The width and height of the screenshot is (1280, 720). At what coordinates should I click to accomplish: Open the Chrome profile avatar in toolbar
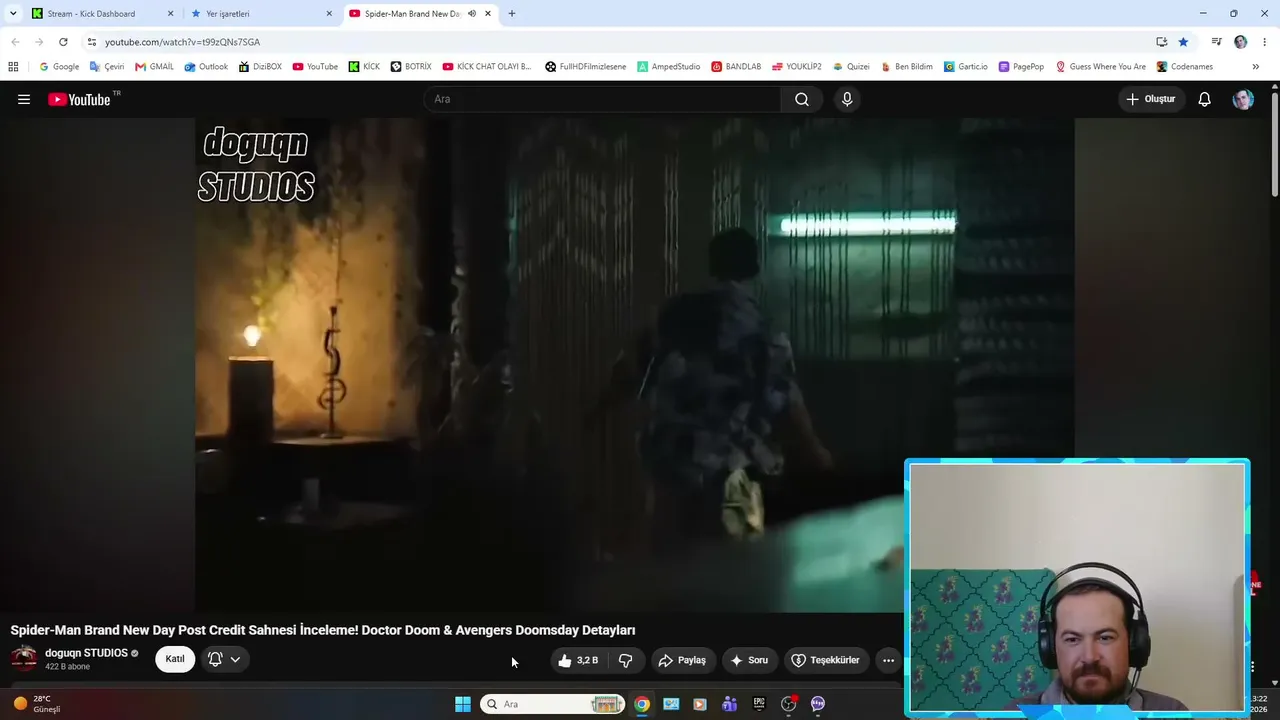(1241, 42)
